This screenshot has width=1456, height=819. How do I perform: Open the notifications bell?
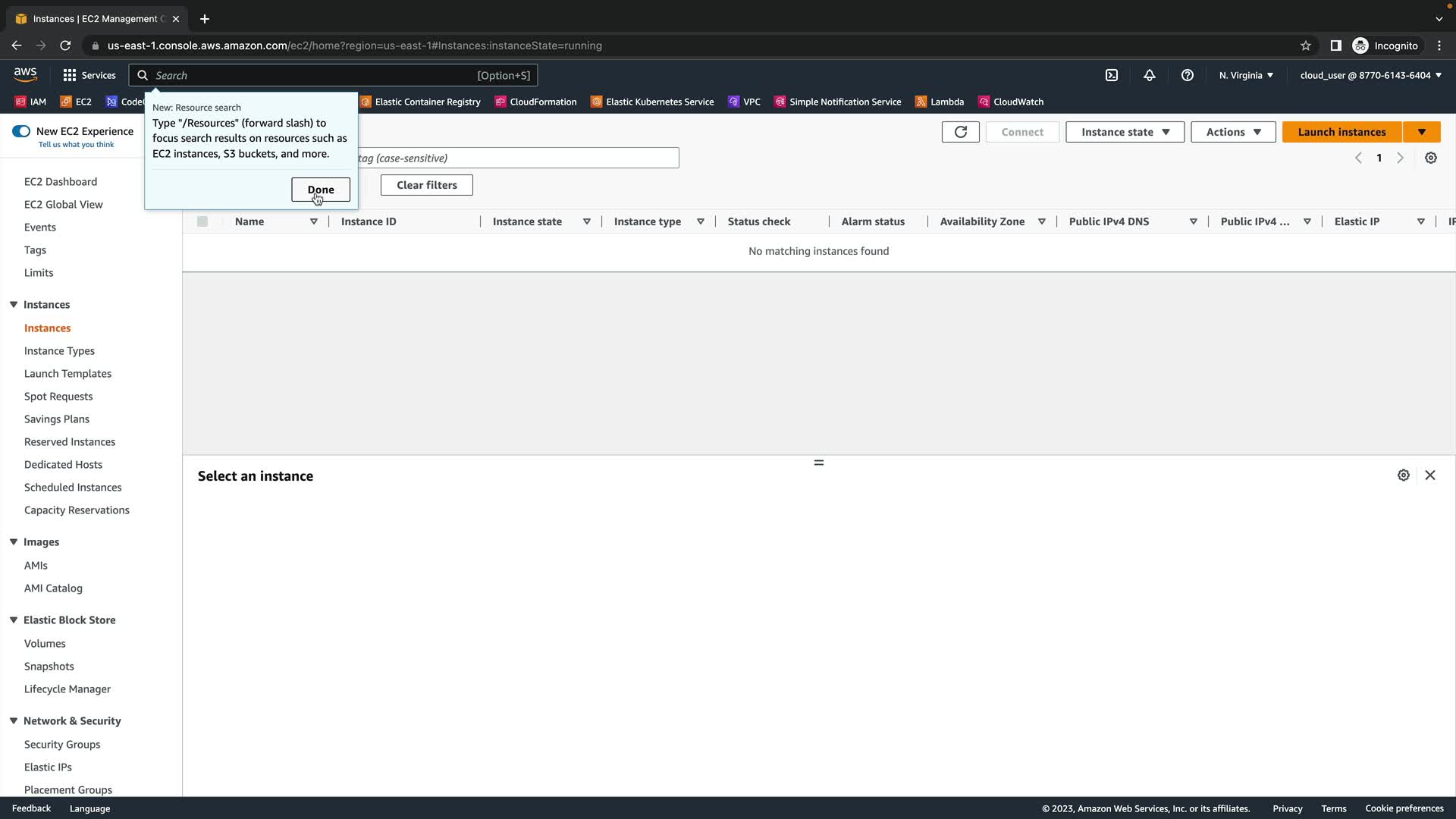pyautogui.click(x=1150, y=75)
